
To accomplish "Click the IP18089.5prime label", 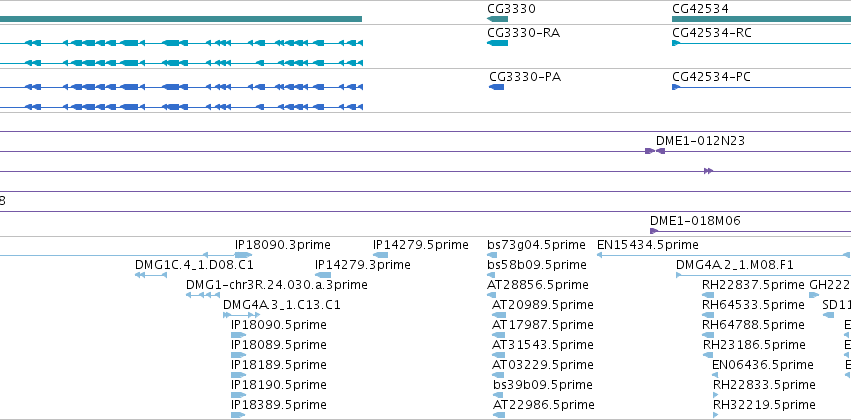I will click(278, 345).
